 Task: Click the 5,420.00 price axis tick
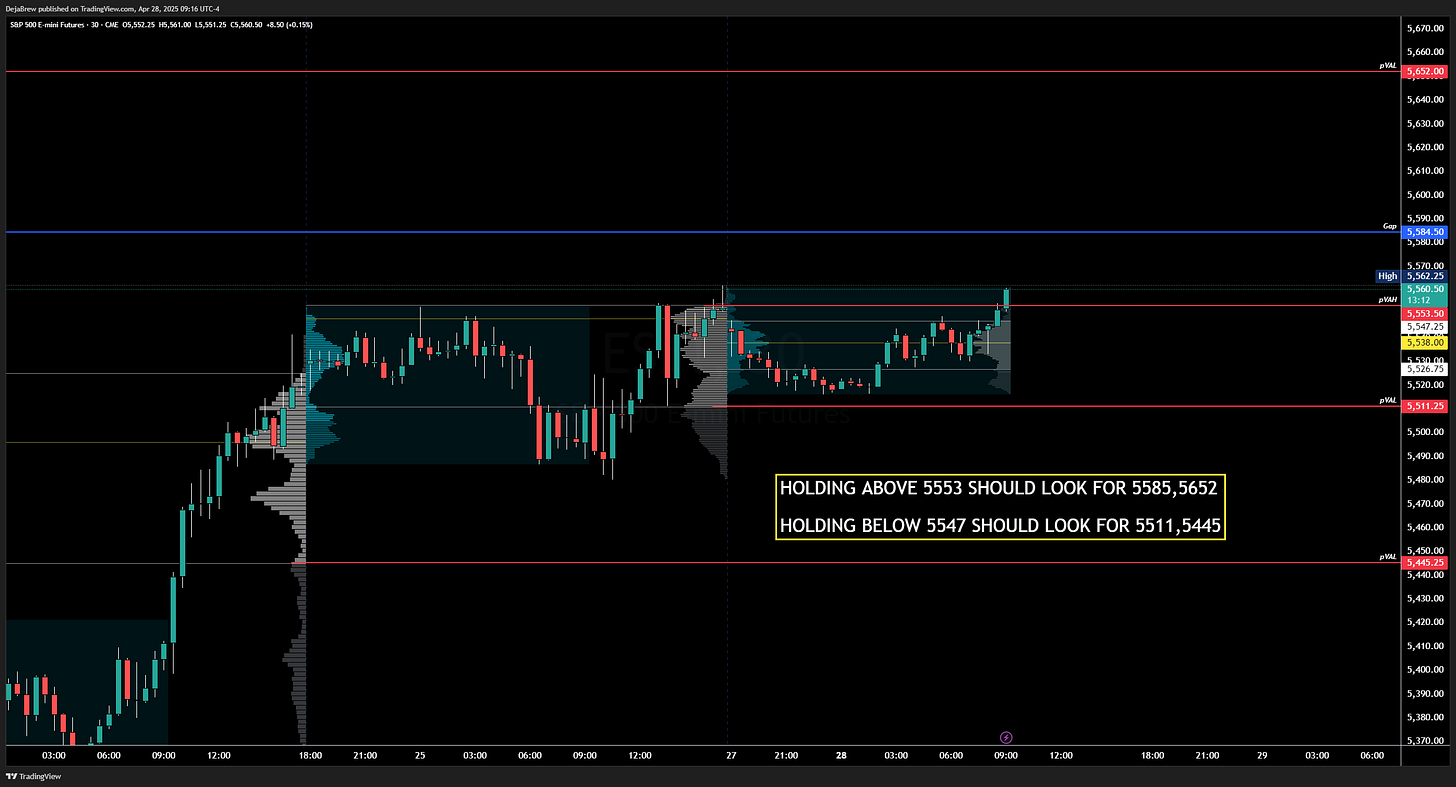(x=1424, y=622)
